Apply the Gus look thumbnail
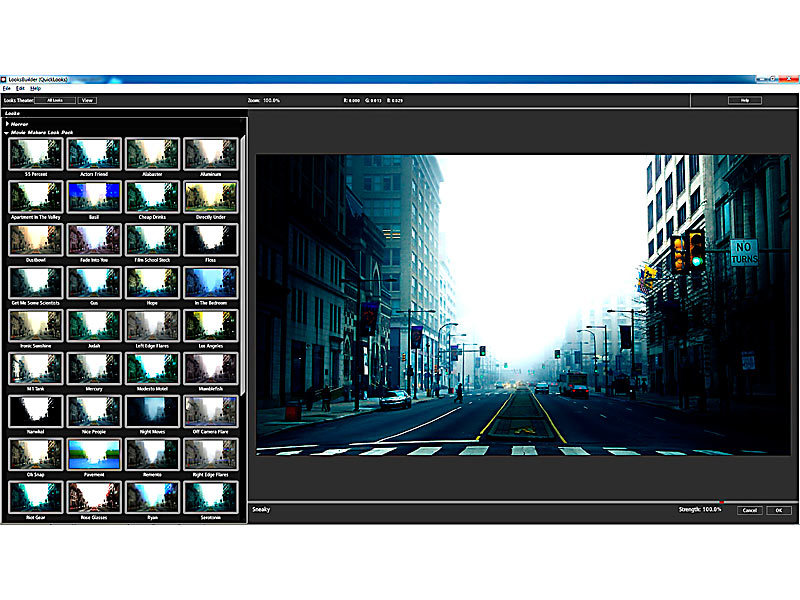 (94, 283)
